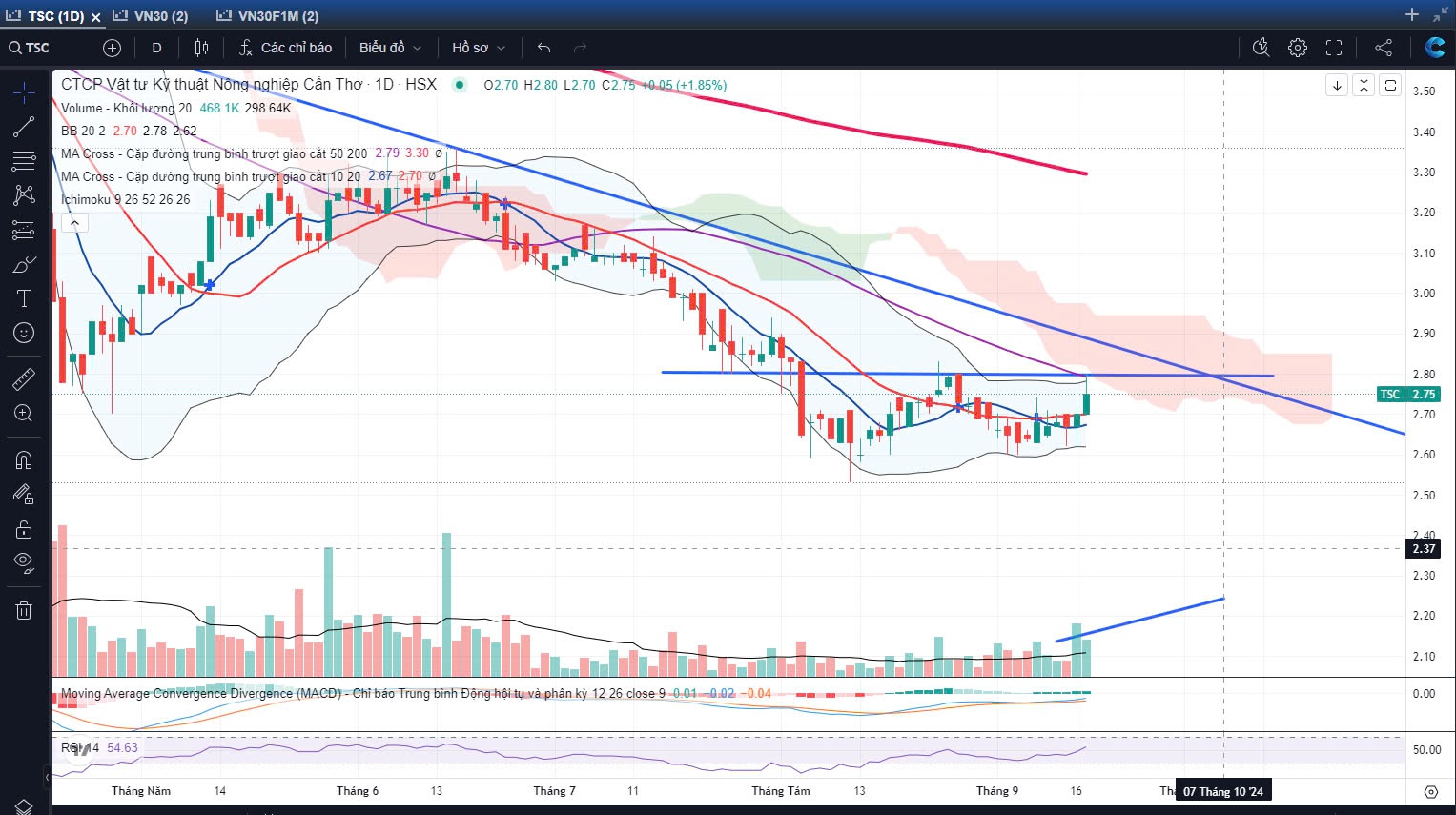Open the pattern drawing tools

(x=24, y=195)
